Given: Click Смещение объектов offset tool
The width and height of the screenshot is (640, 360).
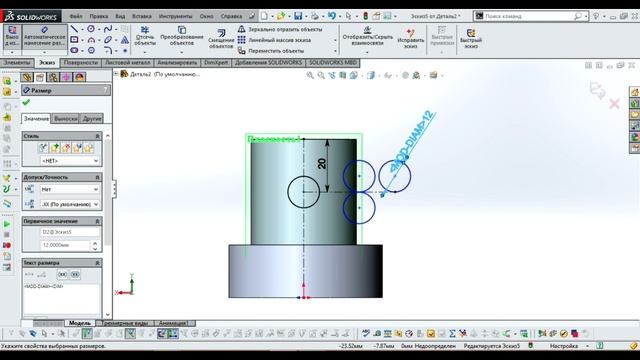Looking at the screenshot, I should (x=221, y=39).
